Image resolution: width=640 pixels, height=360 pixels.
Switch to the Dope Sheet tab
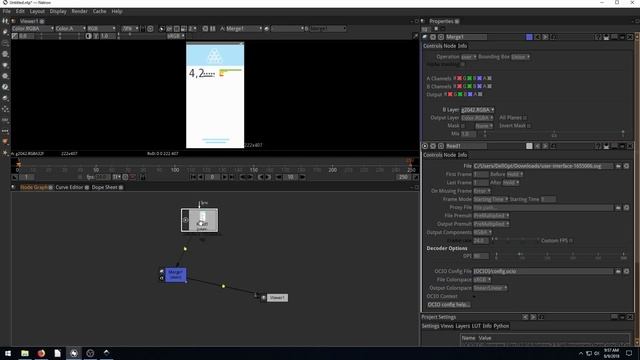(x=104, y=187)
